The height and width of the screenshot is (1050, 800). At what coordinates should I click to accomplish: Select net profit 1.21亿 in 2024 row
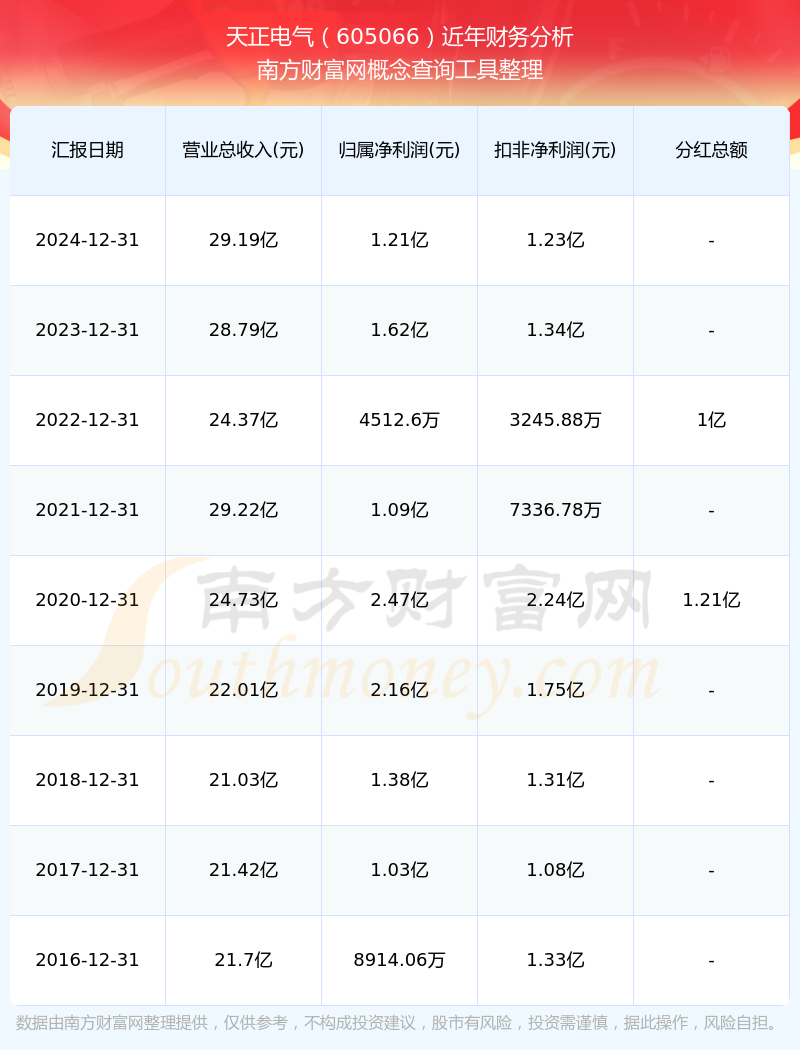(400, 240)
